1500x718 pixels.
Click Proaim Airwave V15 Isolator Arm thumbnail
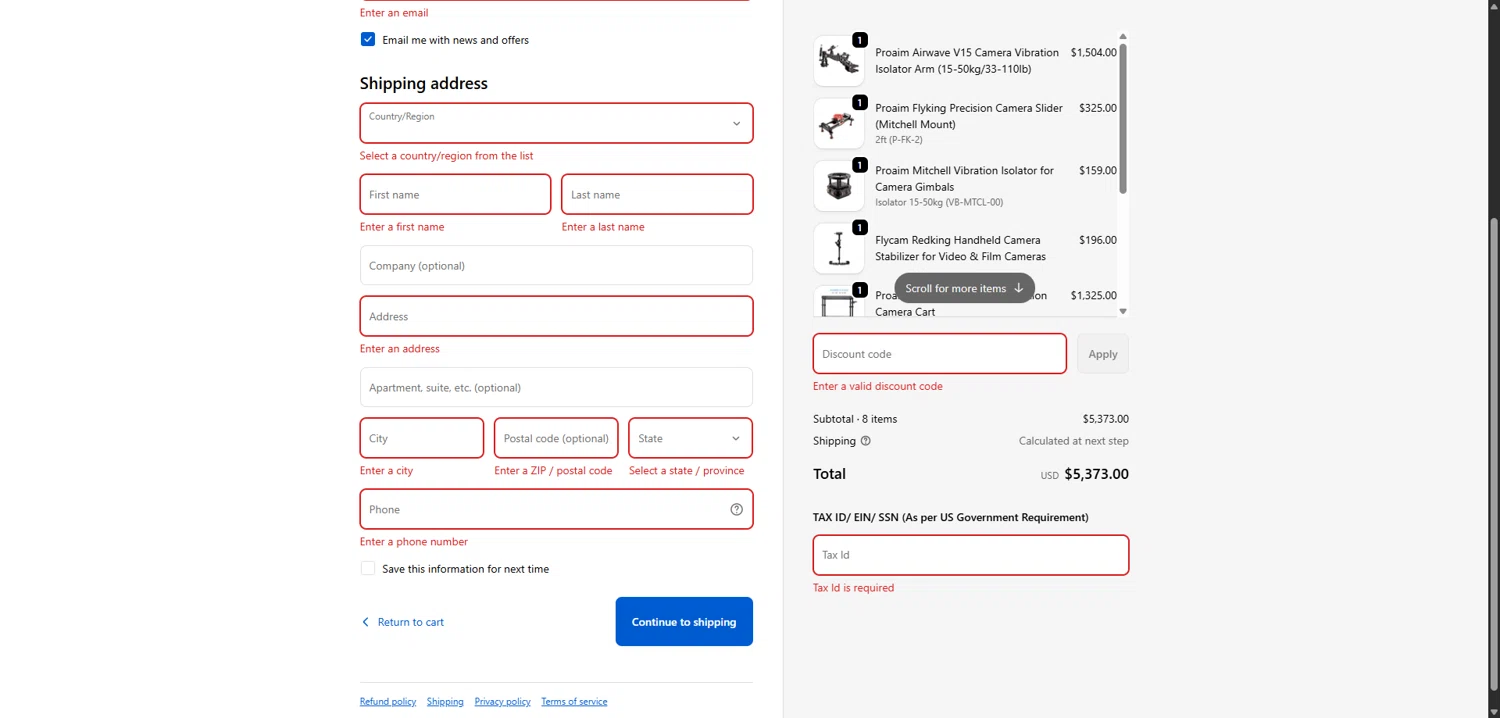839,61
